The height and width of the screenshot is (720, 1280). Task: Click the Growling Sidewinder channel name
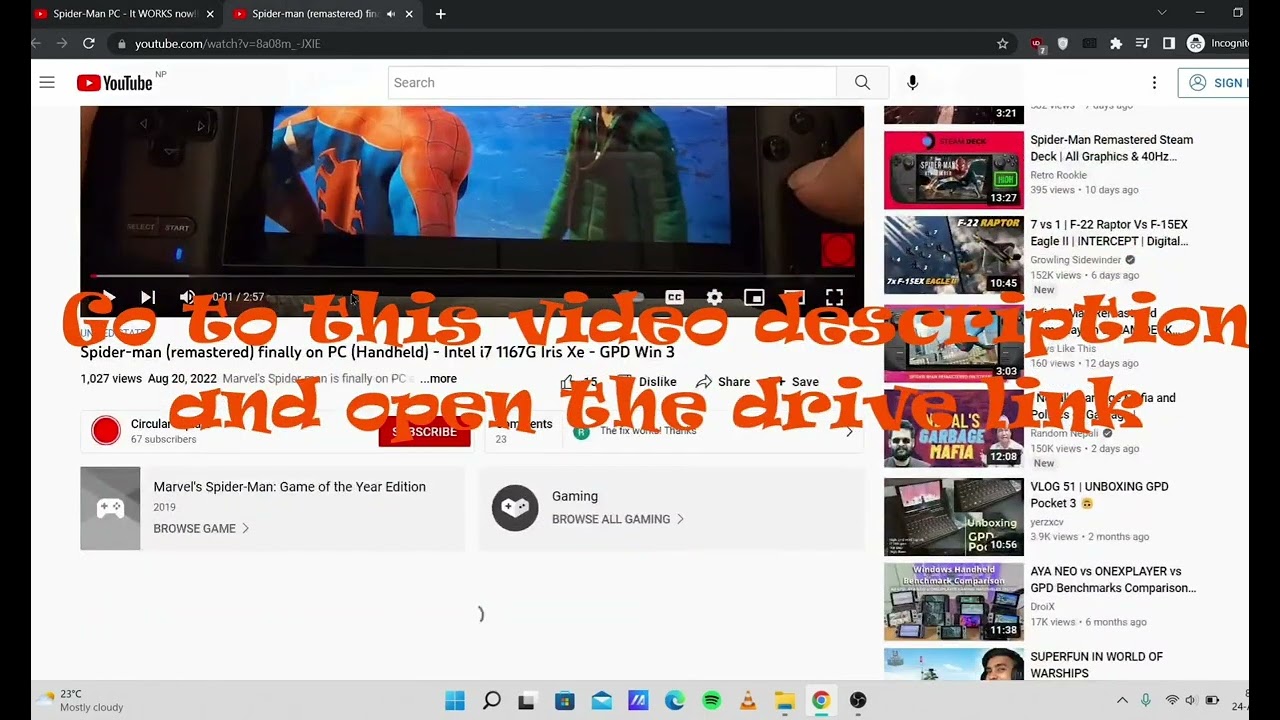point(1077,260)
